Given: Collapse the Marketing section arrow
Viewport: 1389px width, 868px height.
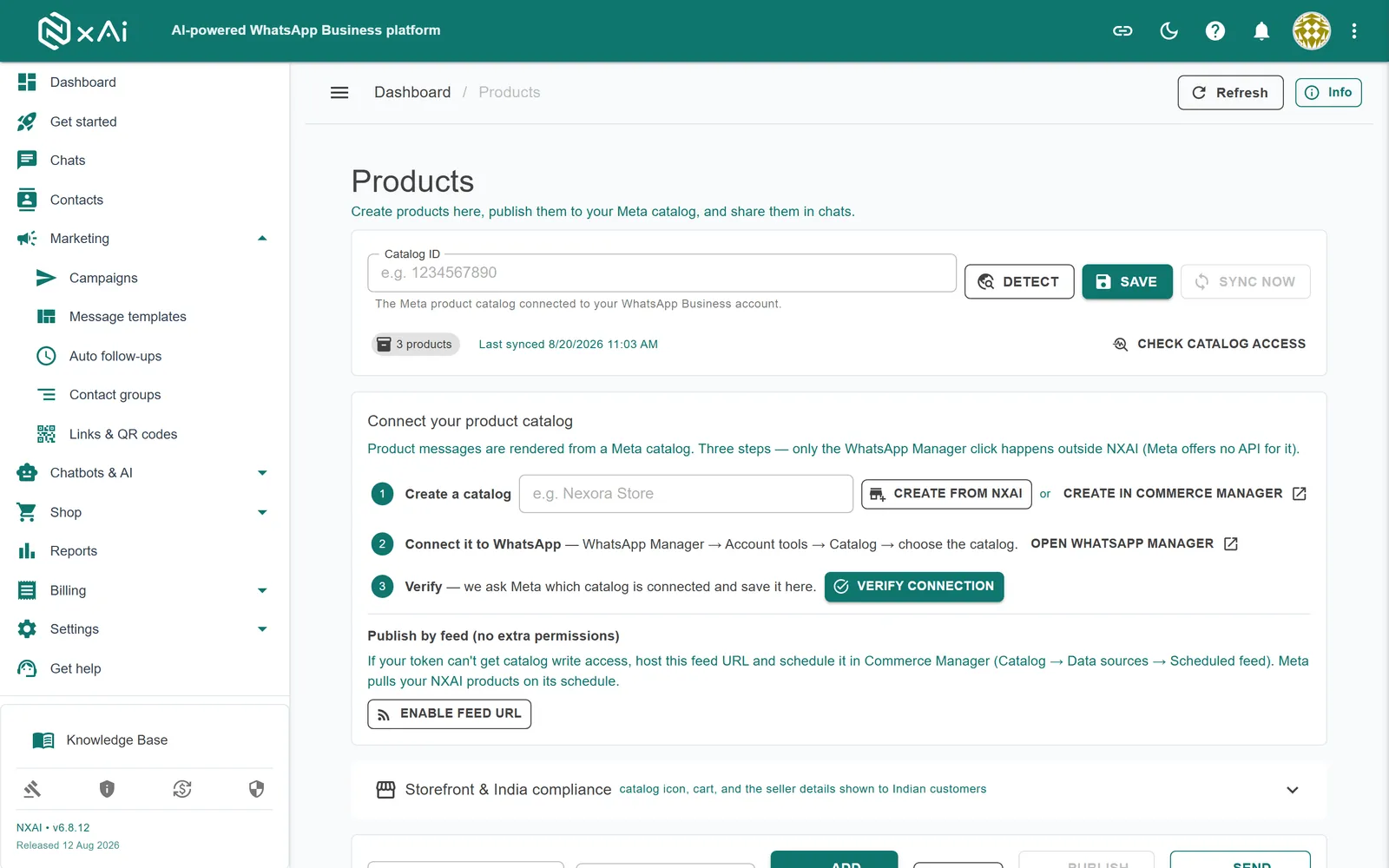Looking at the screenshot, I should tap(262, 239).
